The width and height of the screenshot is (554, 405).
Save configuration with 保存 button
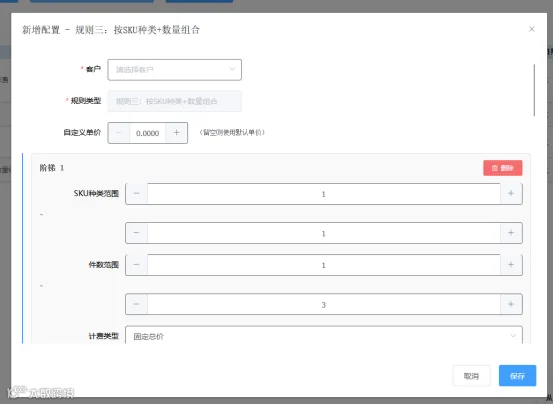tap(517, 376)
